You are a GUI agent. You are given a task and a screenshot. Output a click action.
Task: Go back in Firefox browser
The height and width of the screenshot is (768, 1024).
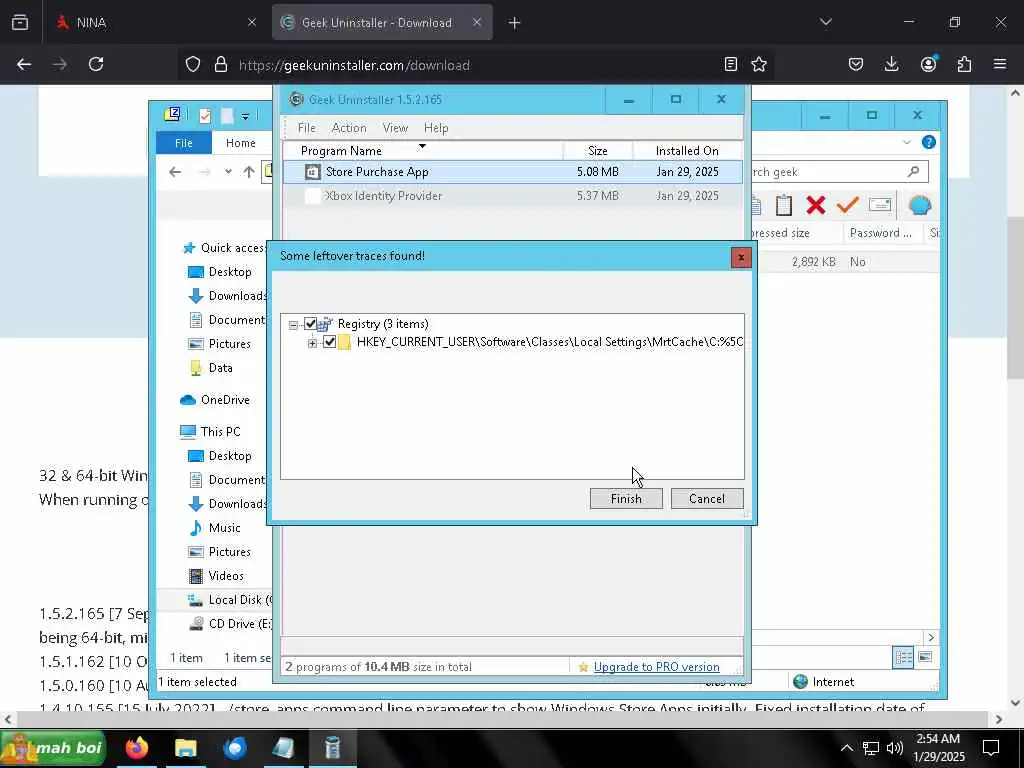coord(24,64)
